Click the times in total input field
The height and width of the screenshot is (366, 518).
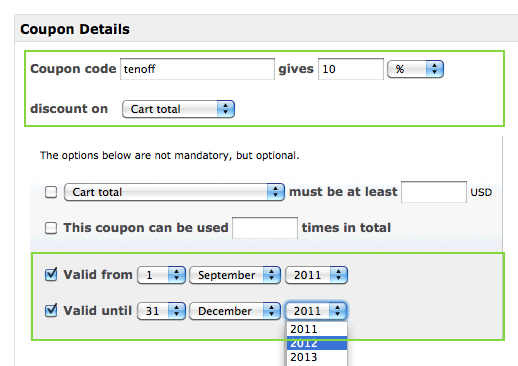[x=265, y=228]
